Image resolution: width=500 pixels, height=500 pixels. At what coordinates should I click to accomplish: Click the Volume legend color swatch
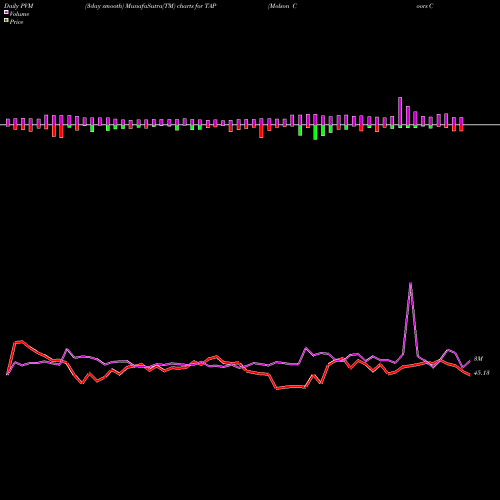click(x=6, y=12)
